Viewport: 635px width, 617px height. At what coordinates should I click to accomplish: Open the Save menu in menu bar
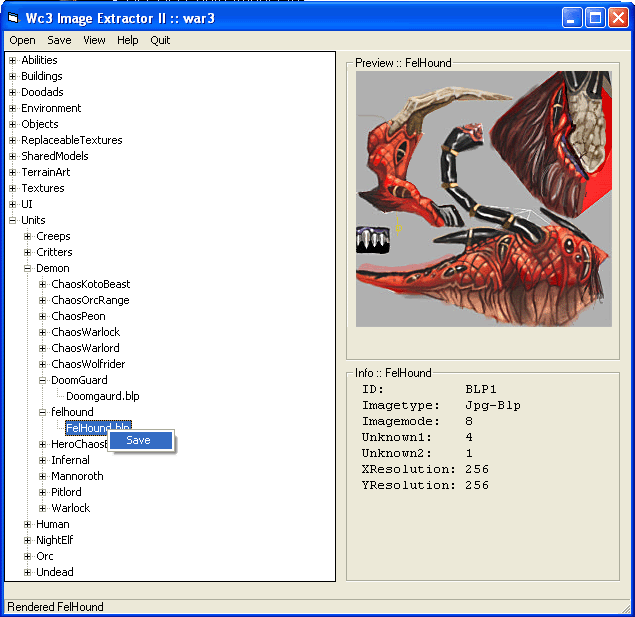tap(59, 40)
